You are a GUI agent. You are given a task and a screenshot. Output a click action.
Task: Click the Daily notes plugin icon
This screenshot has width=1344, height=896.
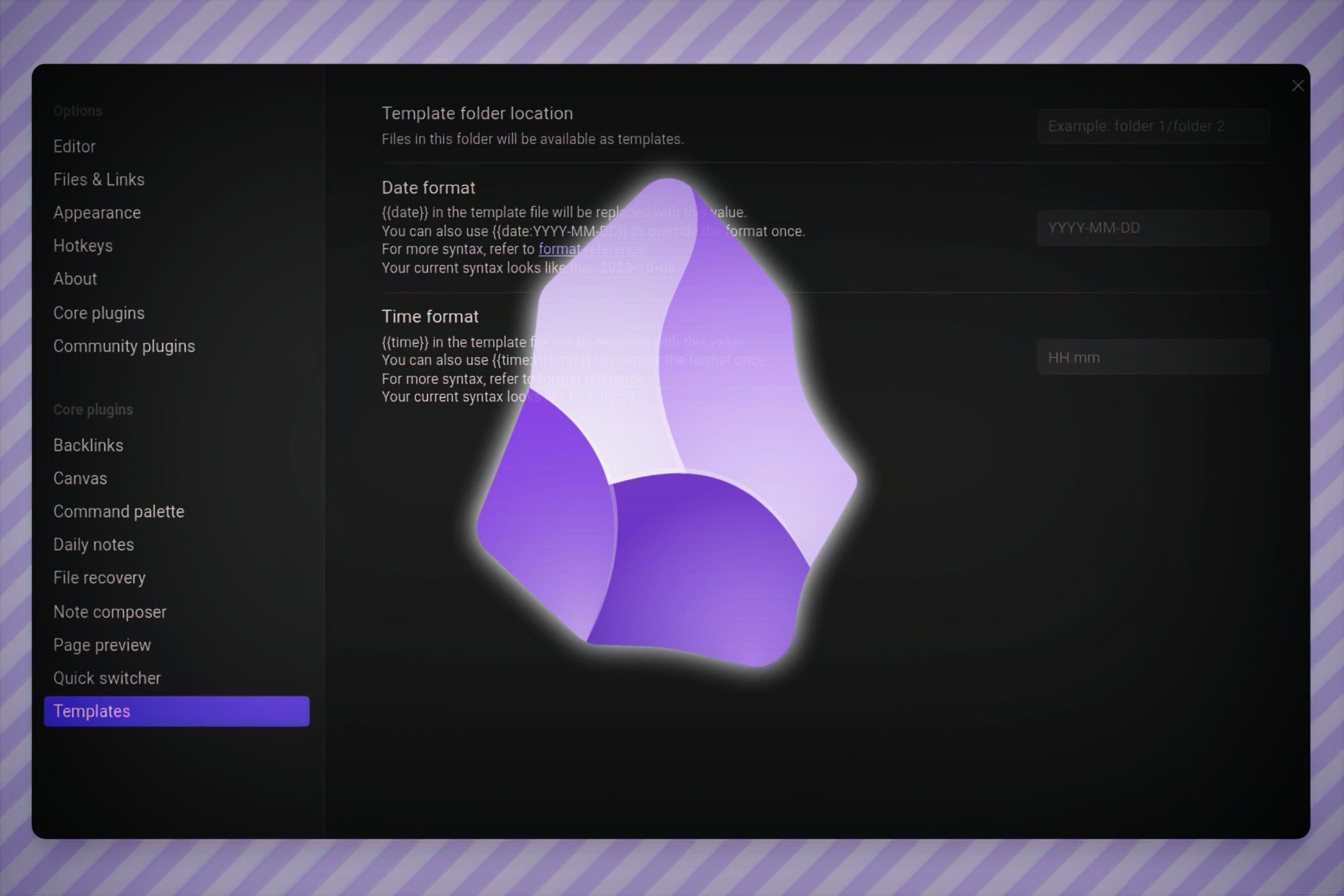pyautogui.click(x=93, y=544)
